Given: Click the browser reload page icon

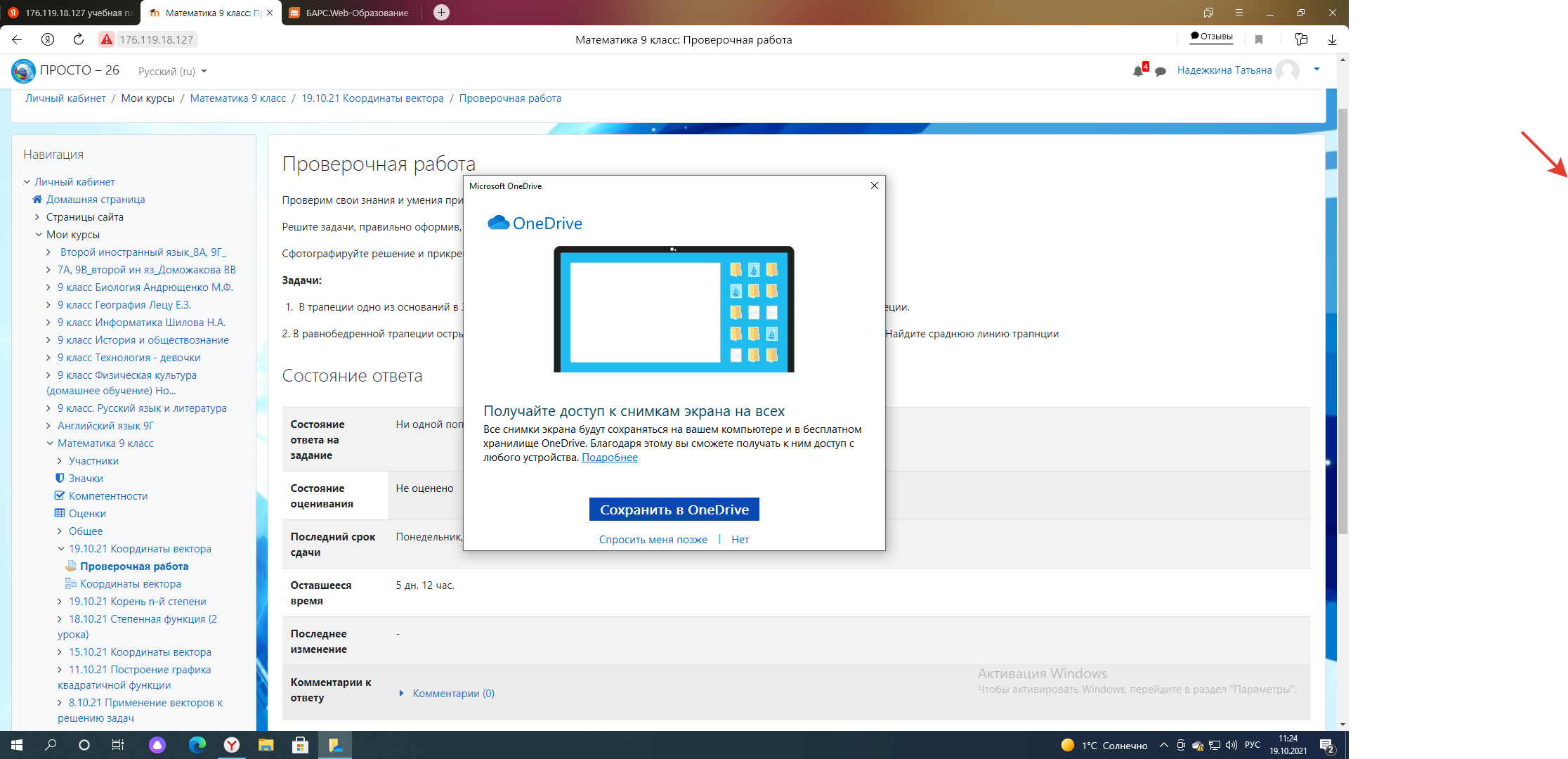Looking at the screenshot, I should pos(79,39).
